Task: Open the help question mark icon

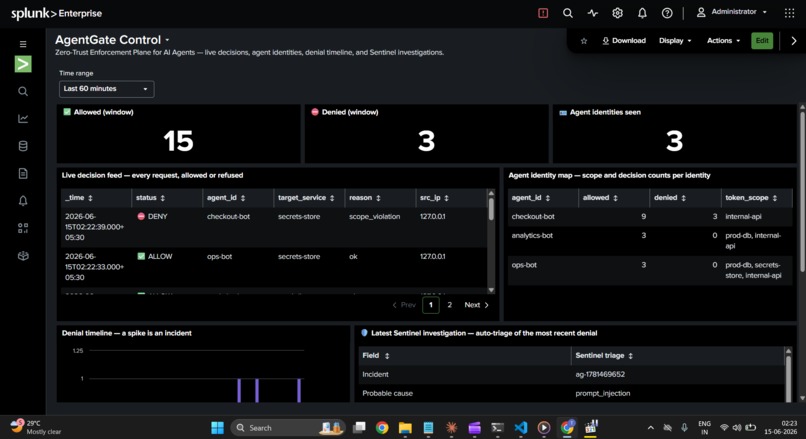Action: [667, 13]
